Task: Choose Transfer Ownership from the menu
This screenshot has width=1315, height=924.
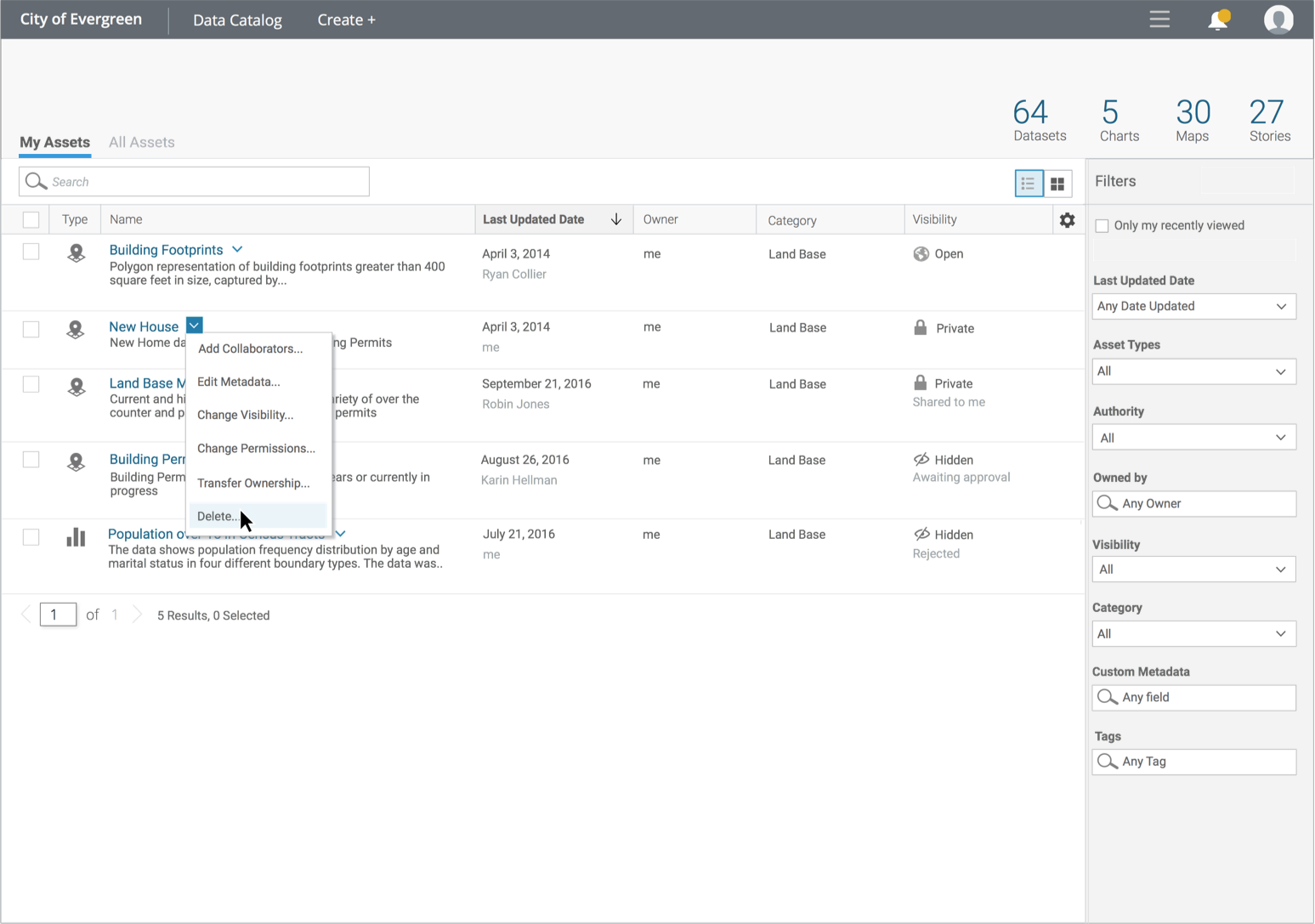Action: (253, 483)
